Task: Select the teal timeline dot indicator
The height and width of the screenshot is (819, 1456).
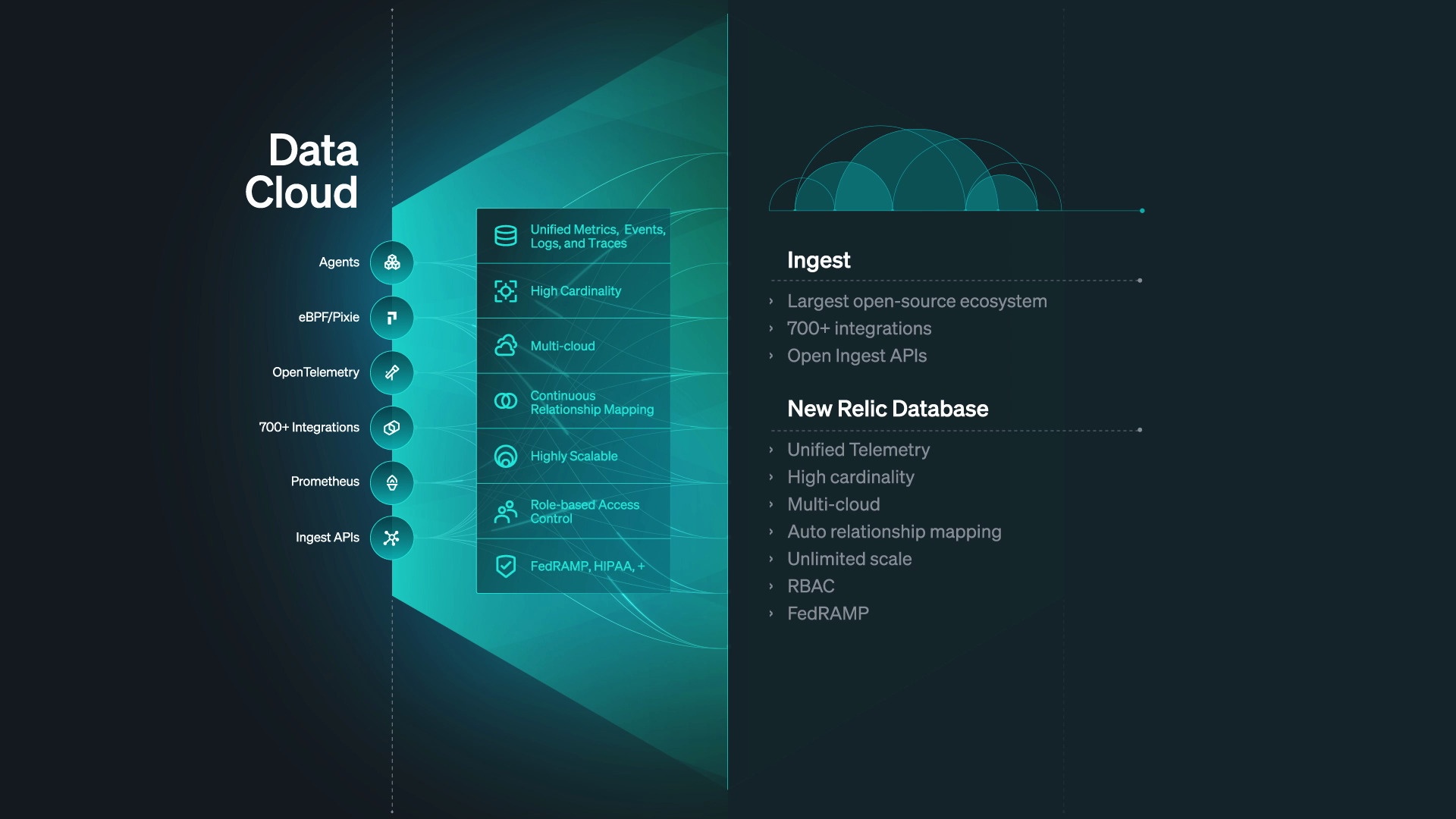Action: coord(1142,211)
